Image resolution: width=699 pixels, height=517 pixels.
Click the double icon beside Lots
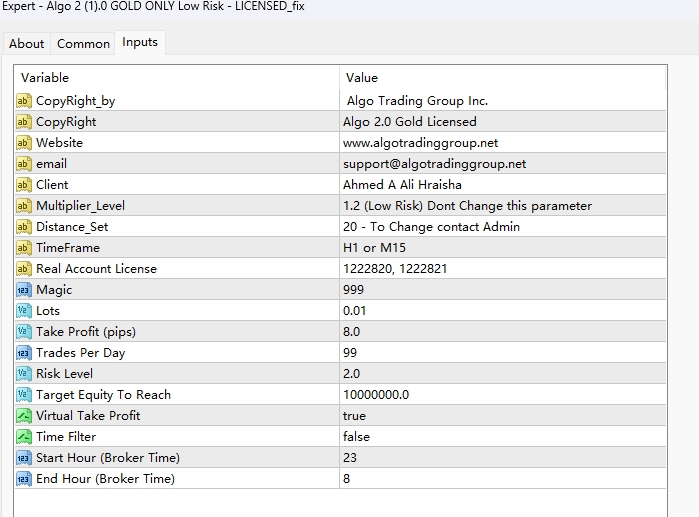pos(24,311)
